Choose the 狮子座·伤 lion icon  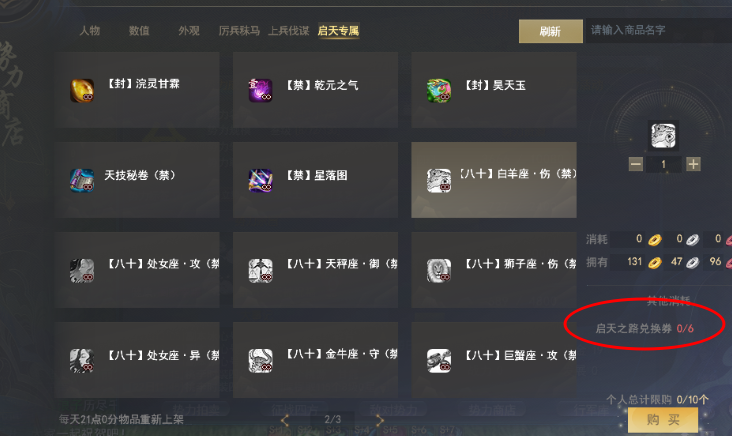pyautogui.click(x=439, y=270)
